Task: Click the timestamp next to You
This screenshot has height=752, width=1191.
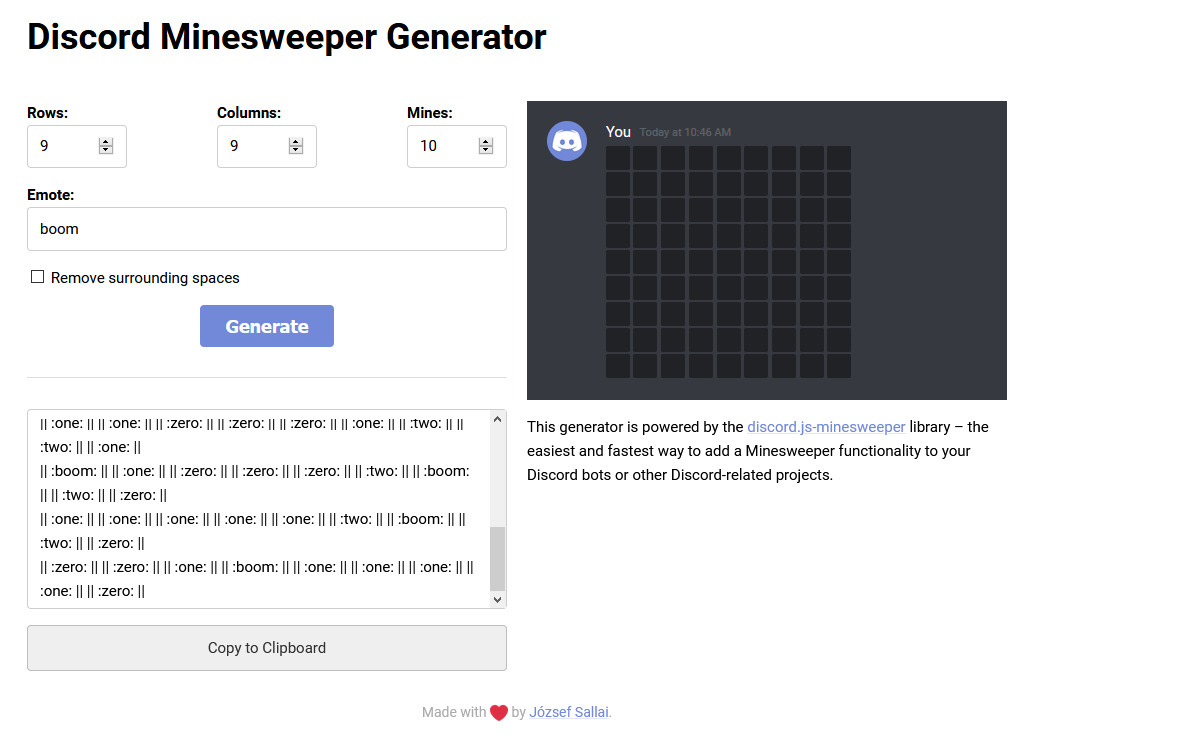Action: [684, 131]
